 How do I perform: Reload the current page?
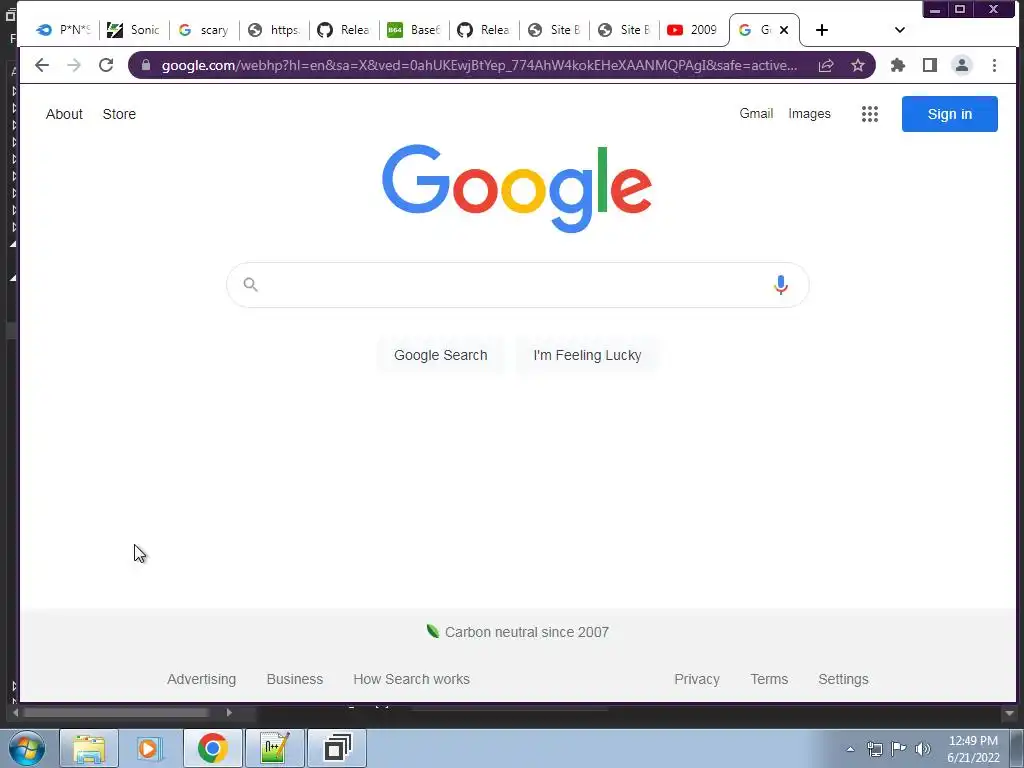click(x=106, y=65)
